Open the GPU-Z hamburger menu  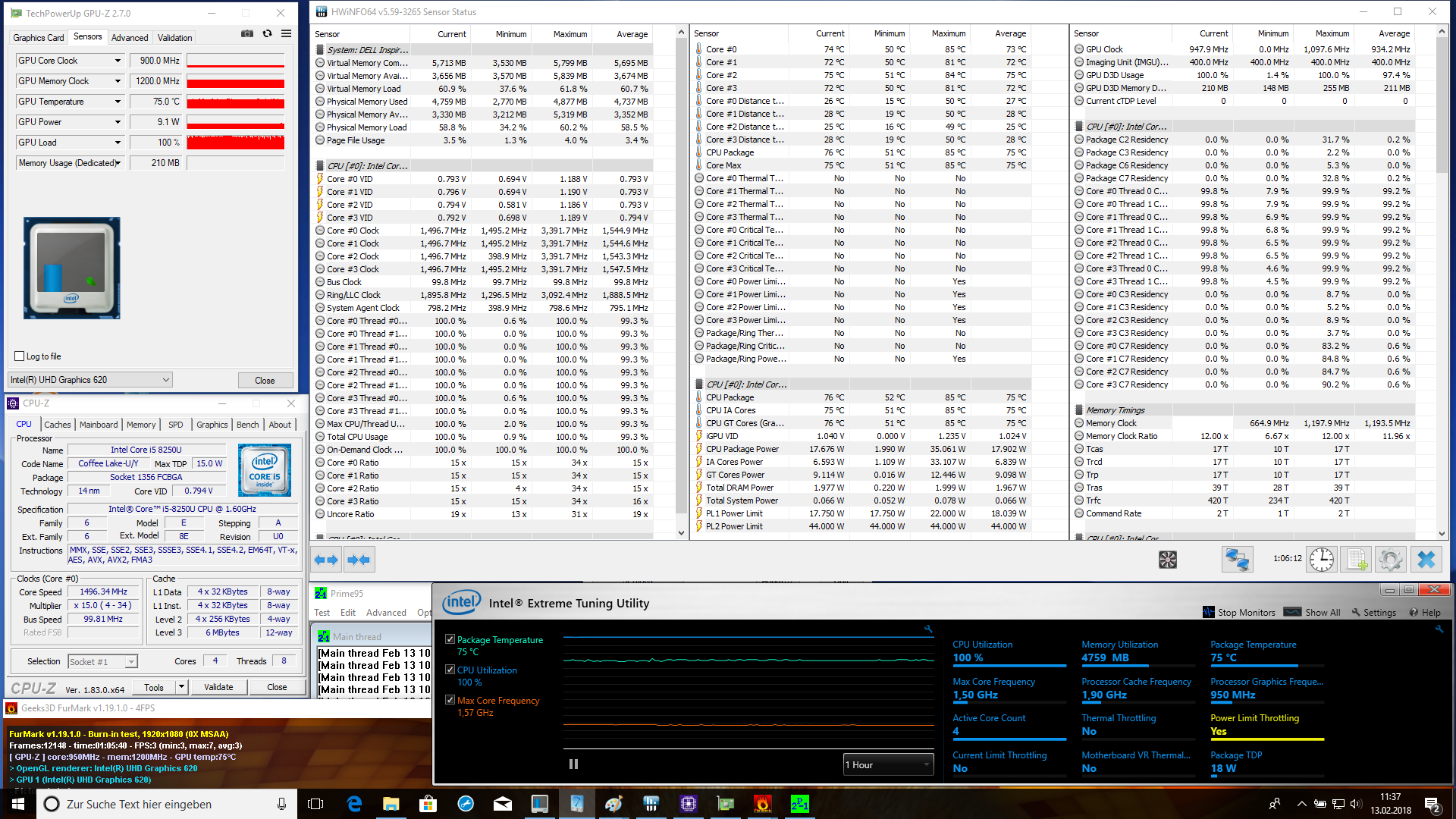pos(287,33)
